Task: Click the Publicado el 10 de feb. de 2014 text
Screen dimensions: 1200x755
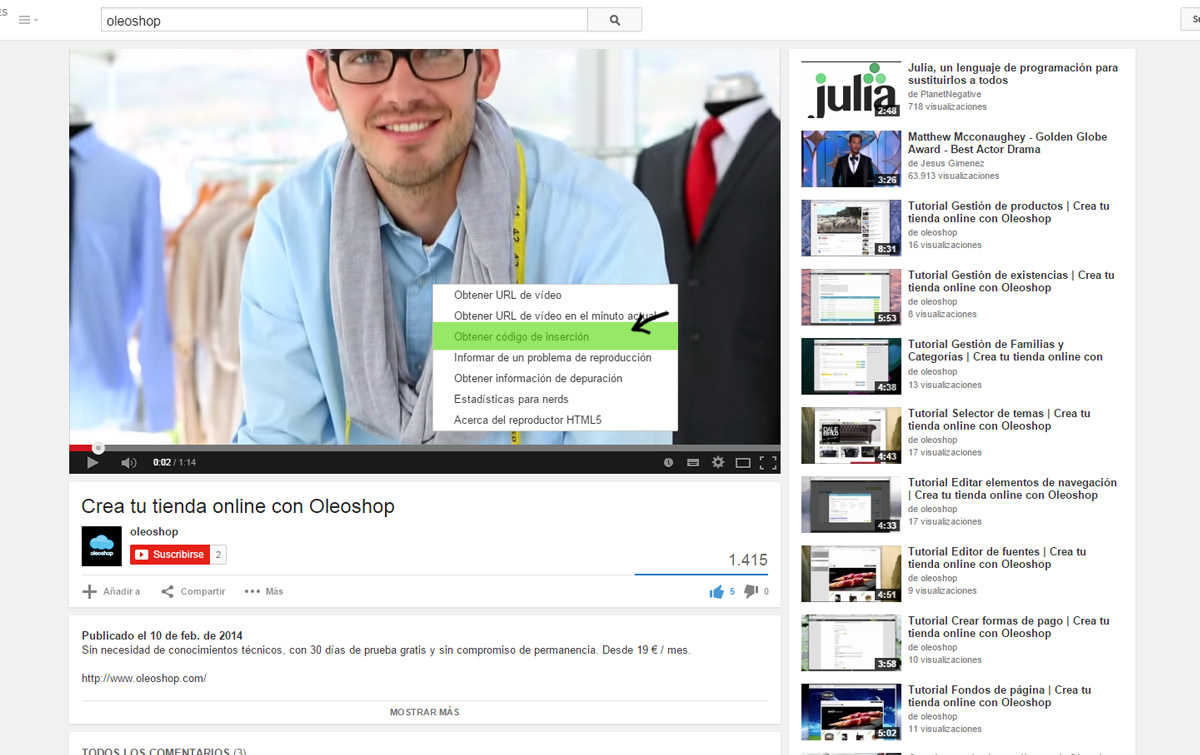Action: pos(162,635)
